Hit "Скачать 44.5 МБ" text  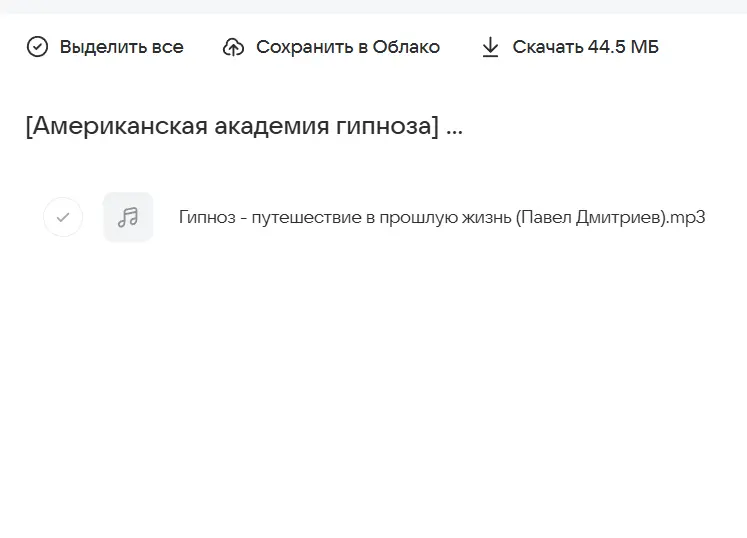point(585,47)
